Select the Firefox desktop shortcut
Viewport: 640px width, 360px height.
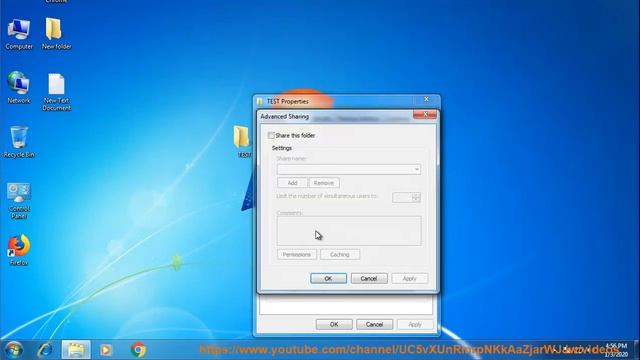(x=19, y=250)
